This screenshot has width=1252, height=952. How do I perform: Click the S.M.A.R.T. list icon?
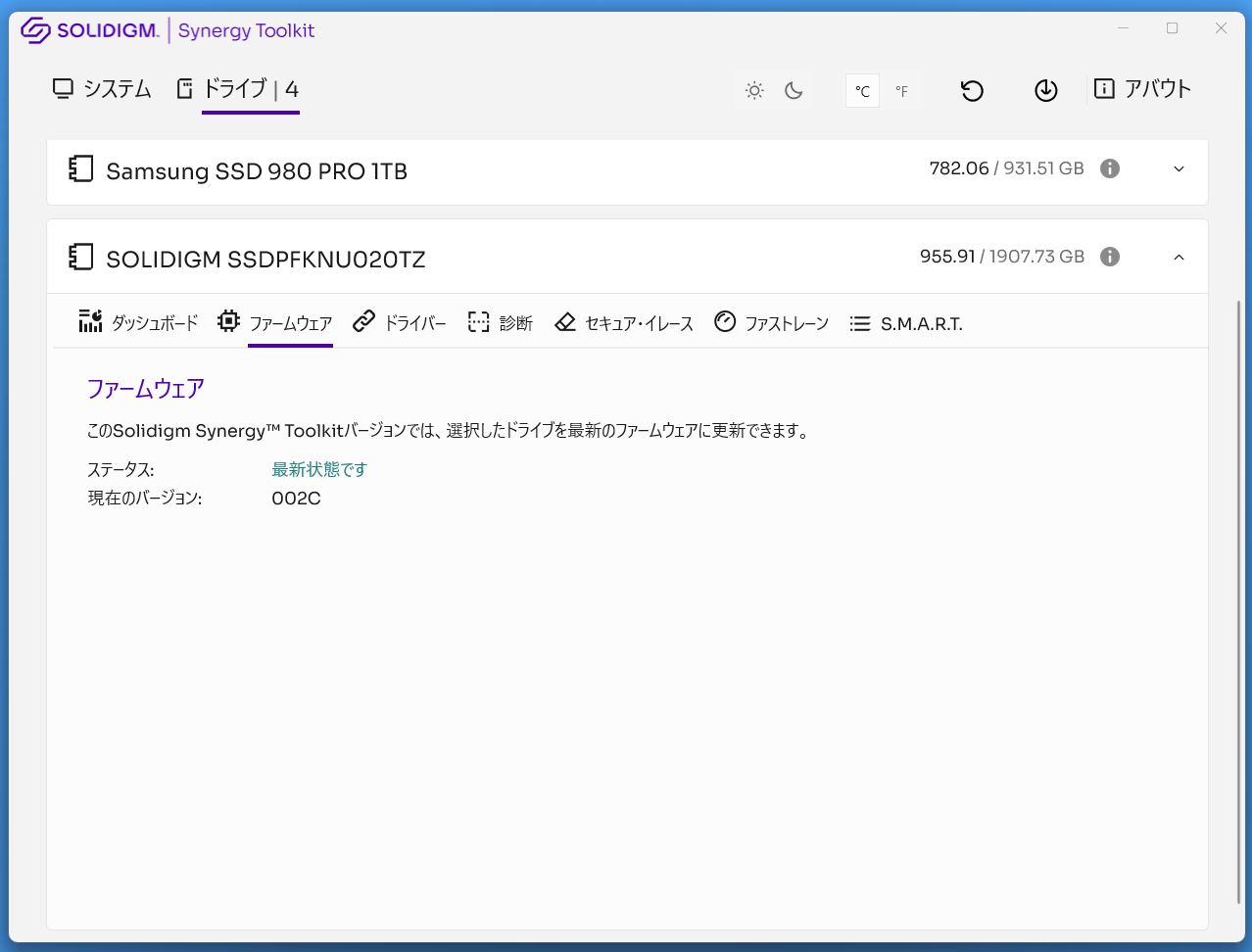tap(860, 323)
